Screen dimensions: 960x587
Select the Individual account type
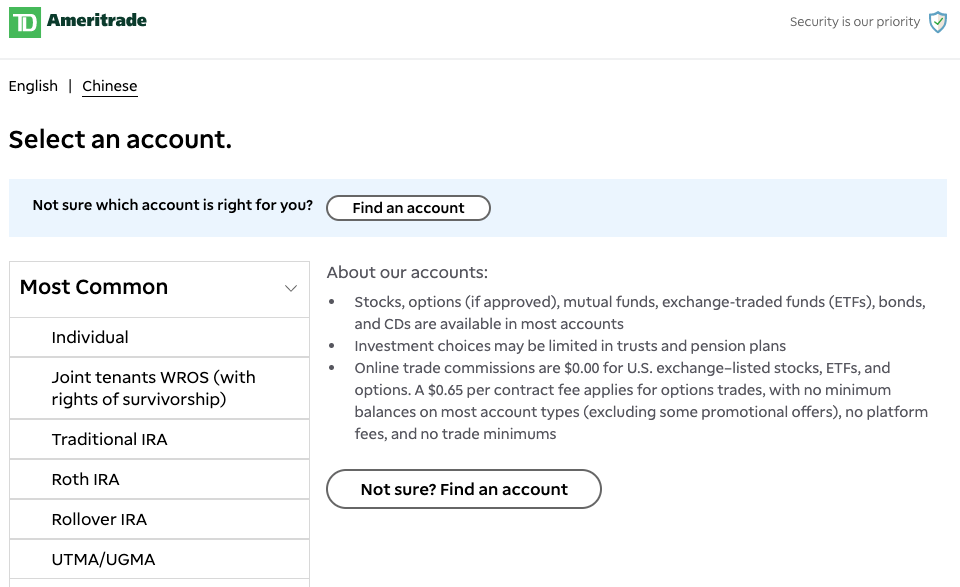click(90, 337)
